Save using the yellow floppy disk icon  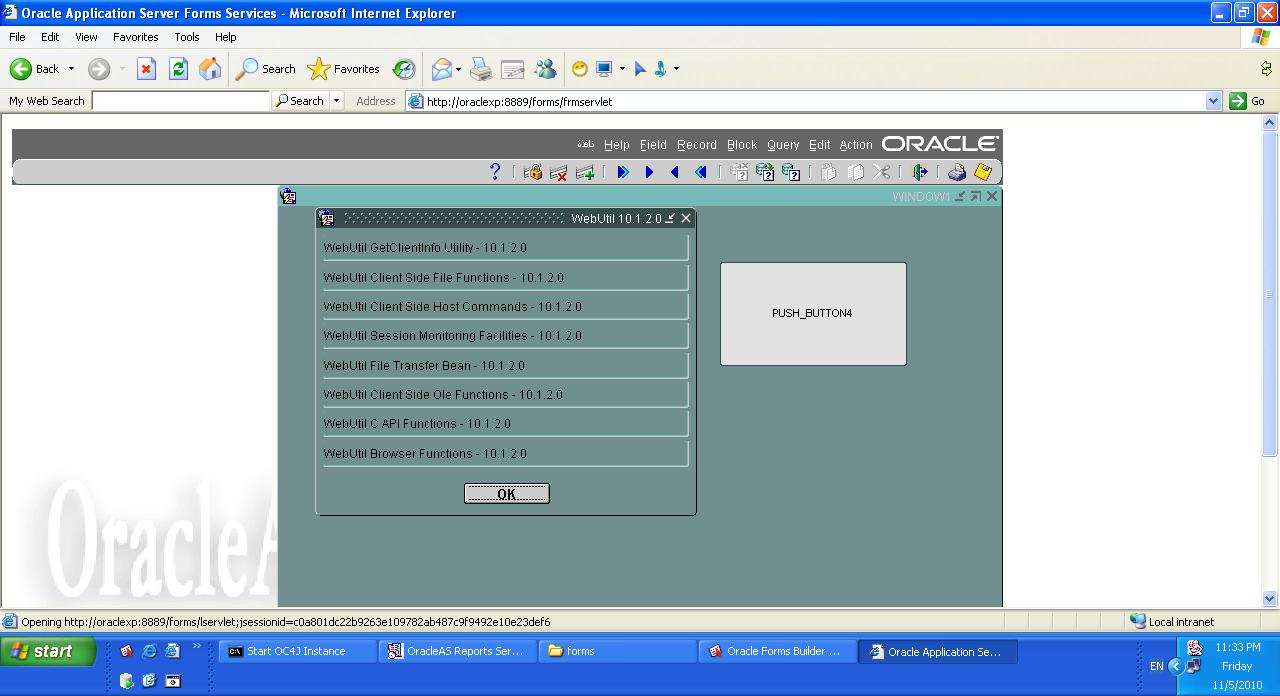[x=983, y=172]
